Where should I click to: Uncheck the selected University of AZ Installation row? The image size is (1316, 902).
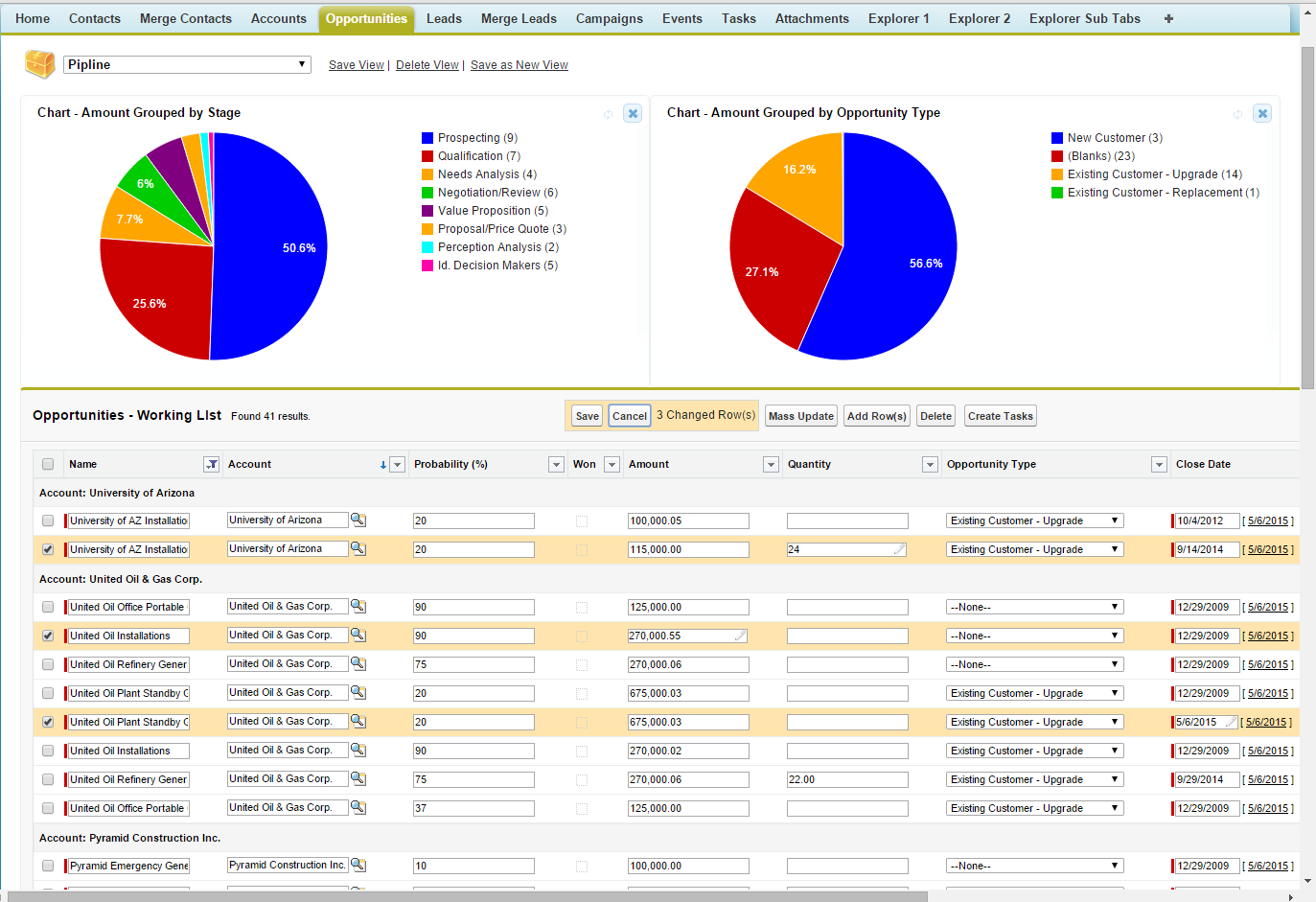click(47, 549)
